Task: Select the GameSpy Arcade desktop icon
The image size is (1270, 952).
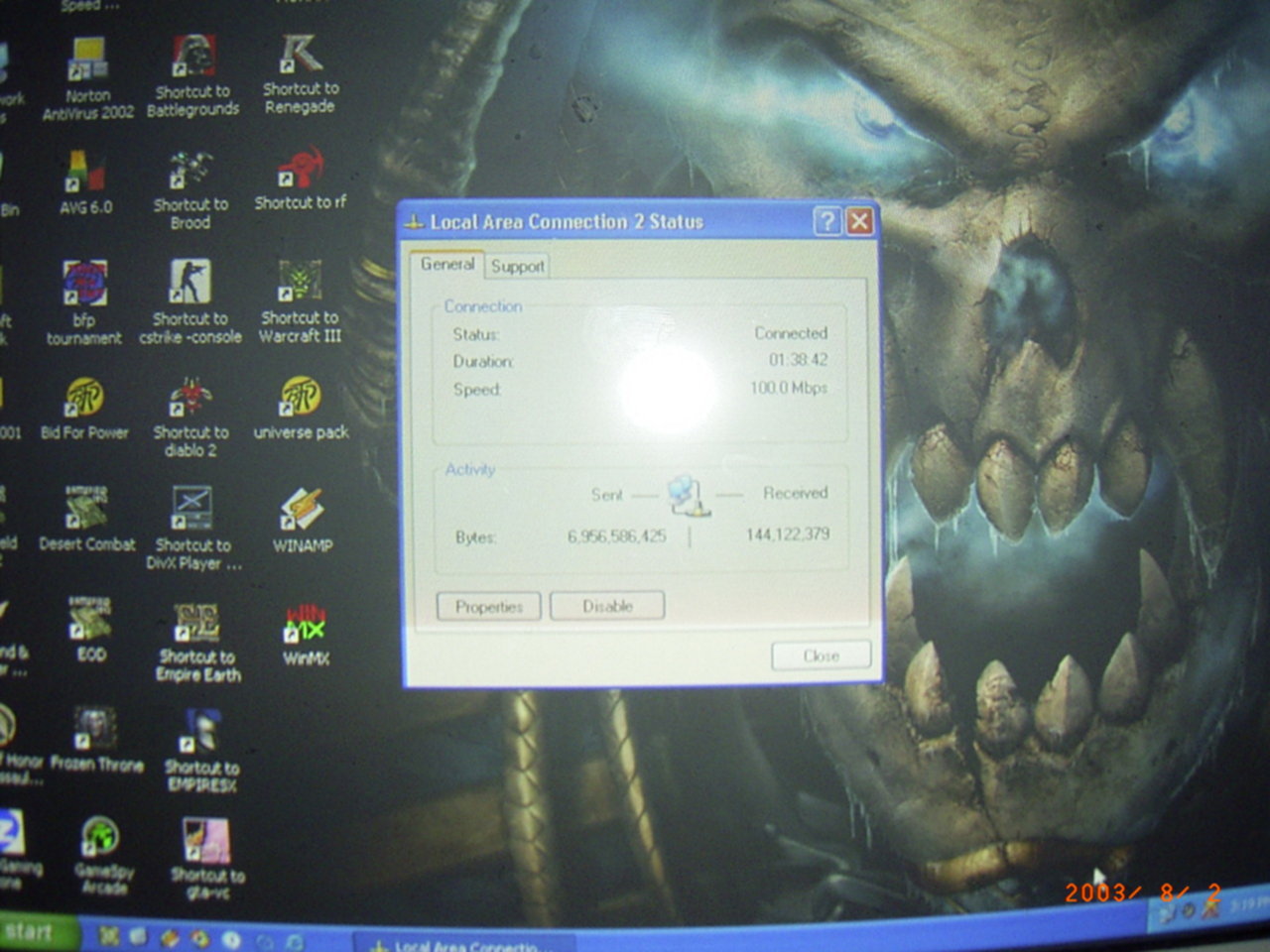Action: 103,857
